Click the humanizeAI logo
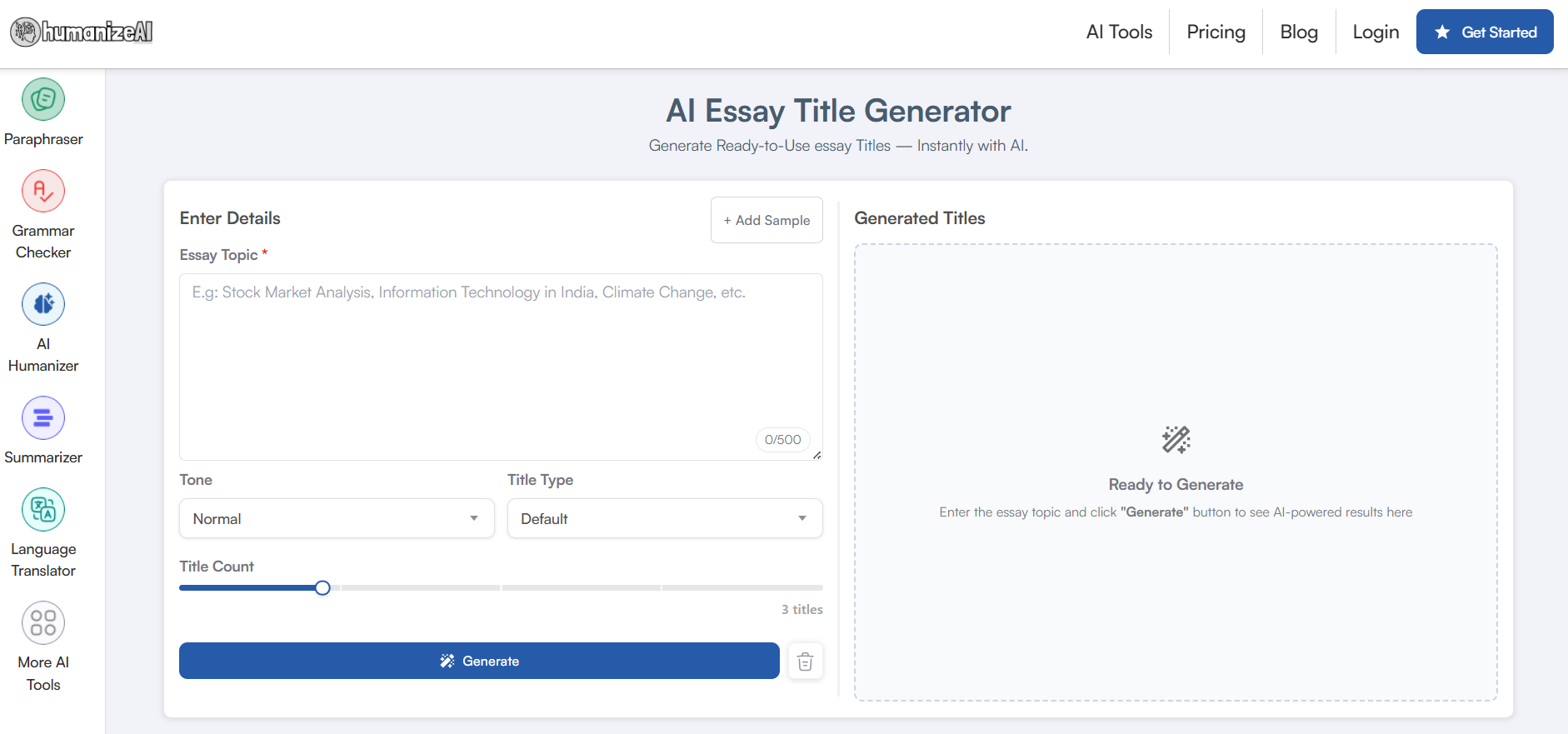 [82, 32]
